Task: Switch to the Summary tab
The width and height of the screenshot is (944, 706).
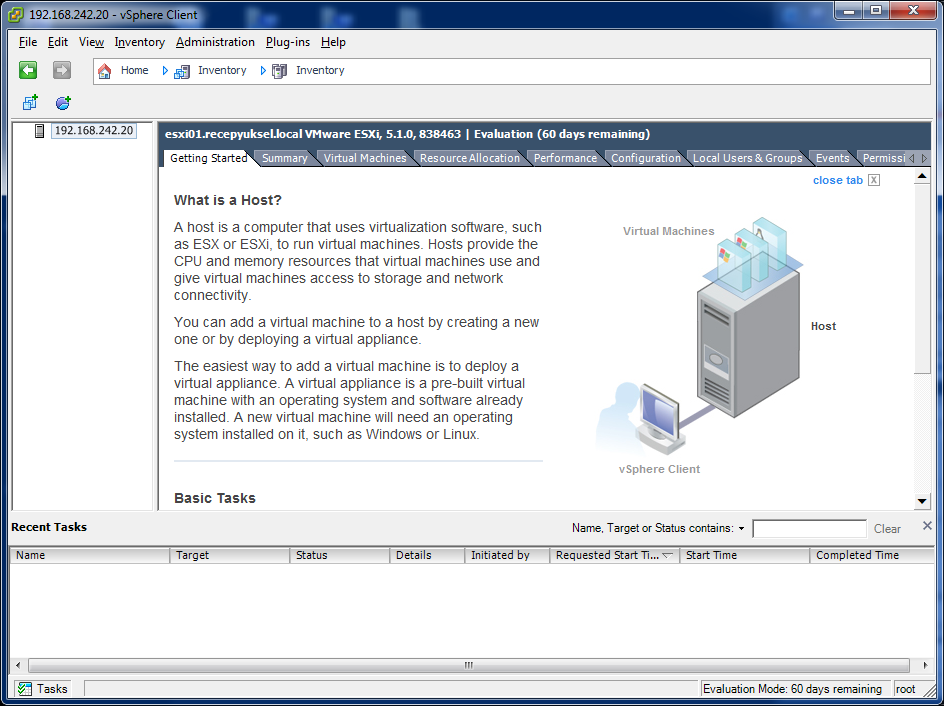Action: tap(285, 158)
